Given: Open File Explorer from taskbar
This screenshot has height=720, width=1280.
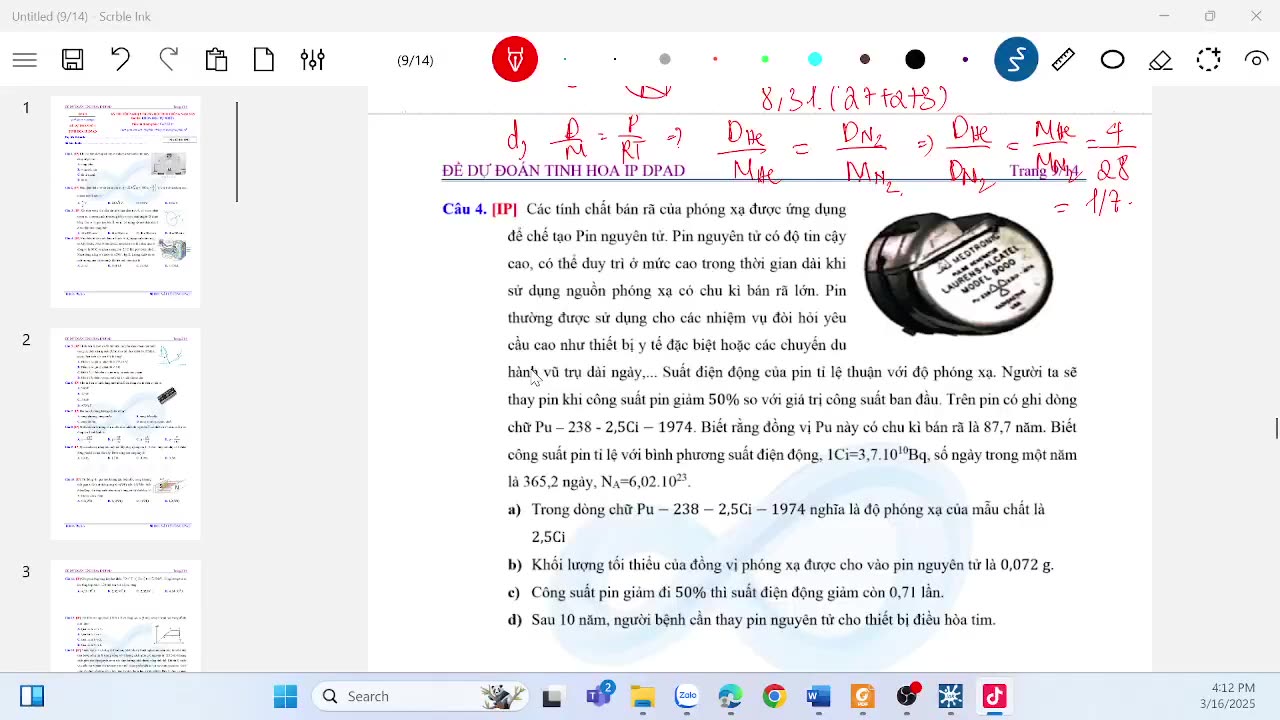Looking at the screenshot, I should click(x=642, y=696).
